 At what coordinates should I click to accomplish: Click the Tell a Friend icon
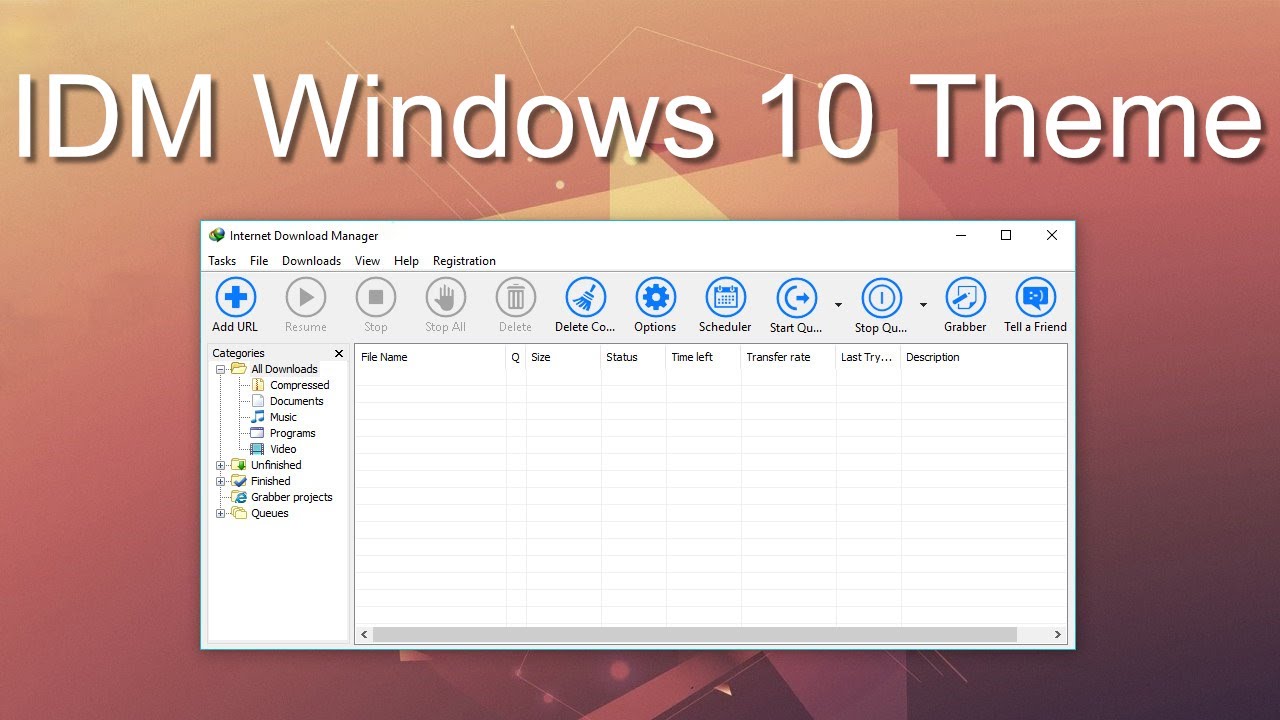(x=1036, y=297)
